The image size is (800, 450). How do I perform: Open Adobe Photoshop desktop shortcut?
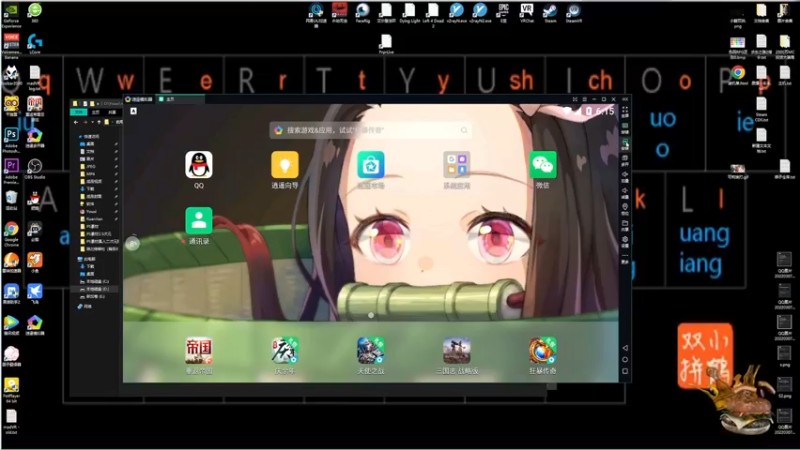point(11,140)
